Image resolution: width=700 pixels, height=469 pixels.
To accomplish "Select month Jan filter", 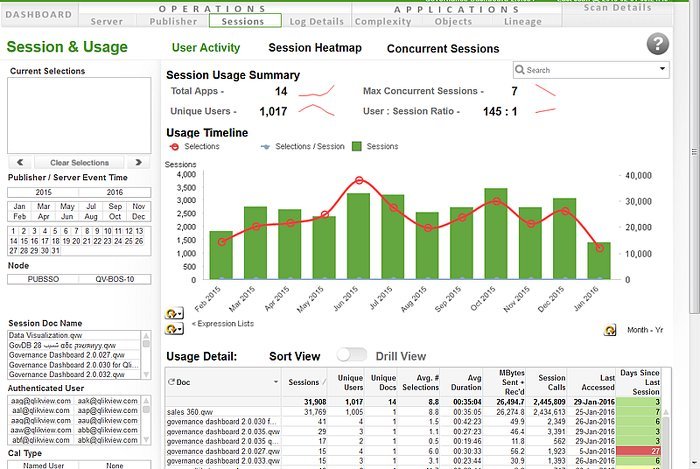I will pos(19,206).
